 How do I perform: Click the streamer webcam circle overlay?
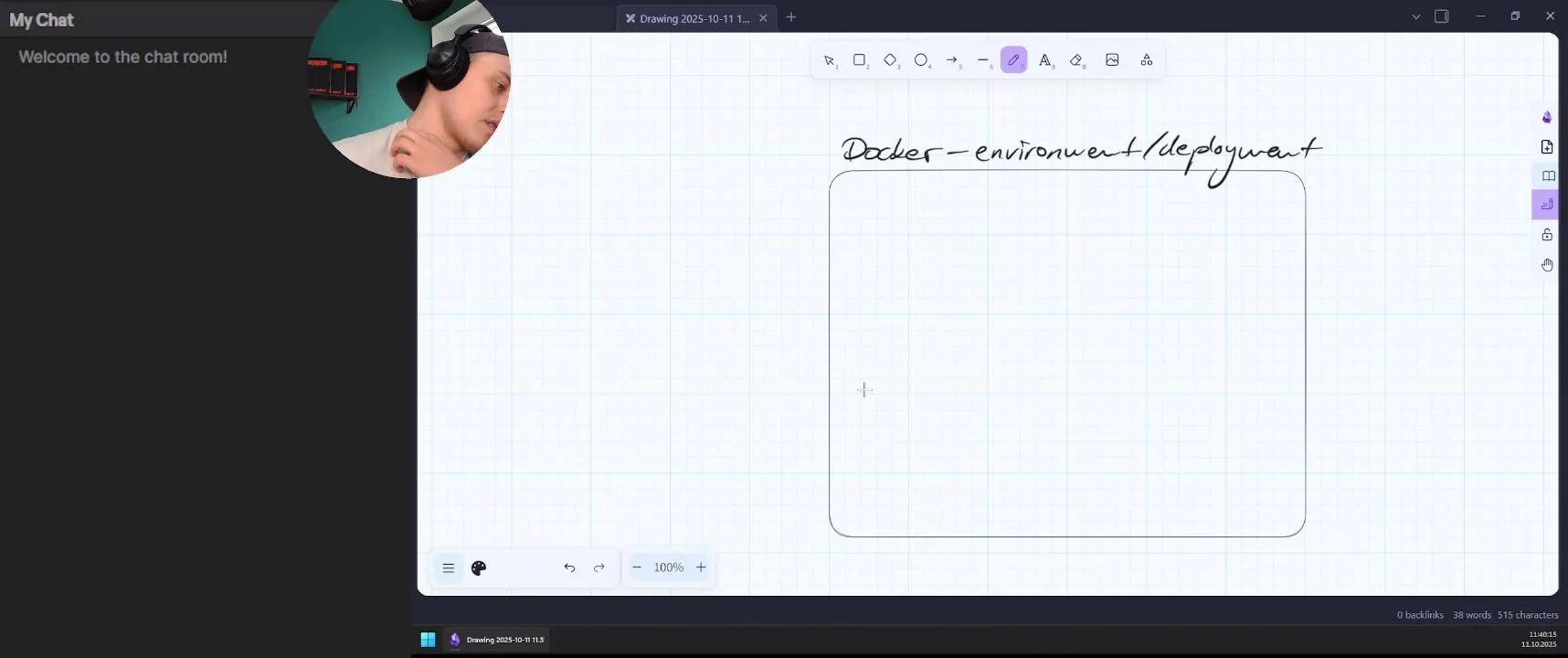click(408, 89)
